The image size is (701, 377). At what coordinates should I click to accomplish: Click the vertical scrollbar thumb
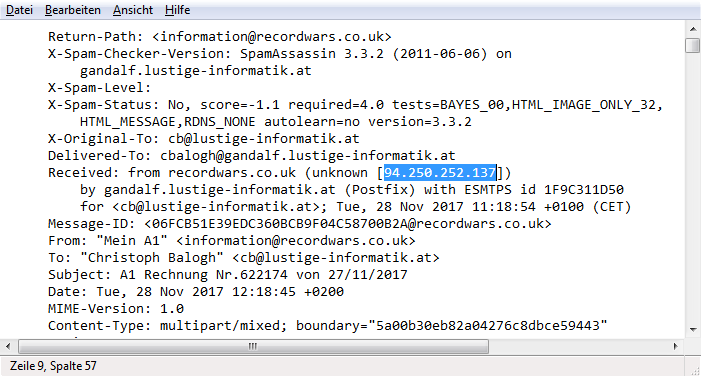click(693, 46)
